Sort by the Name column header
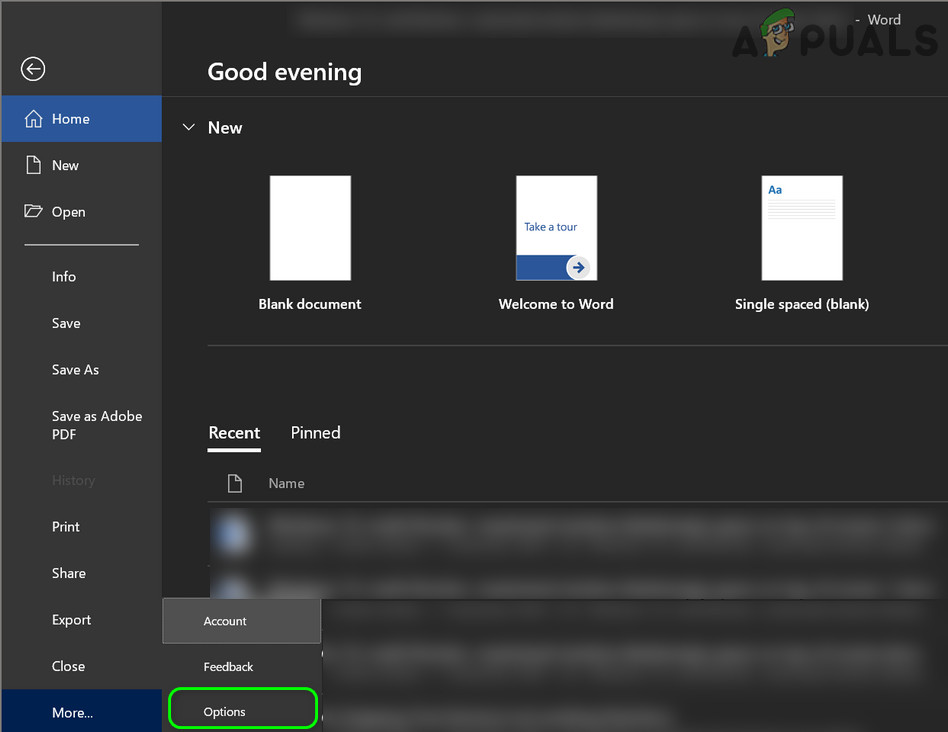Image resolution: width=948 pixels, height=732 pixels. click(x=287, y=484)
